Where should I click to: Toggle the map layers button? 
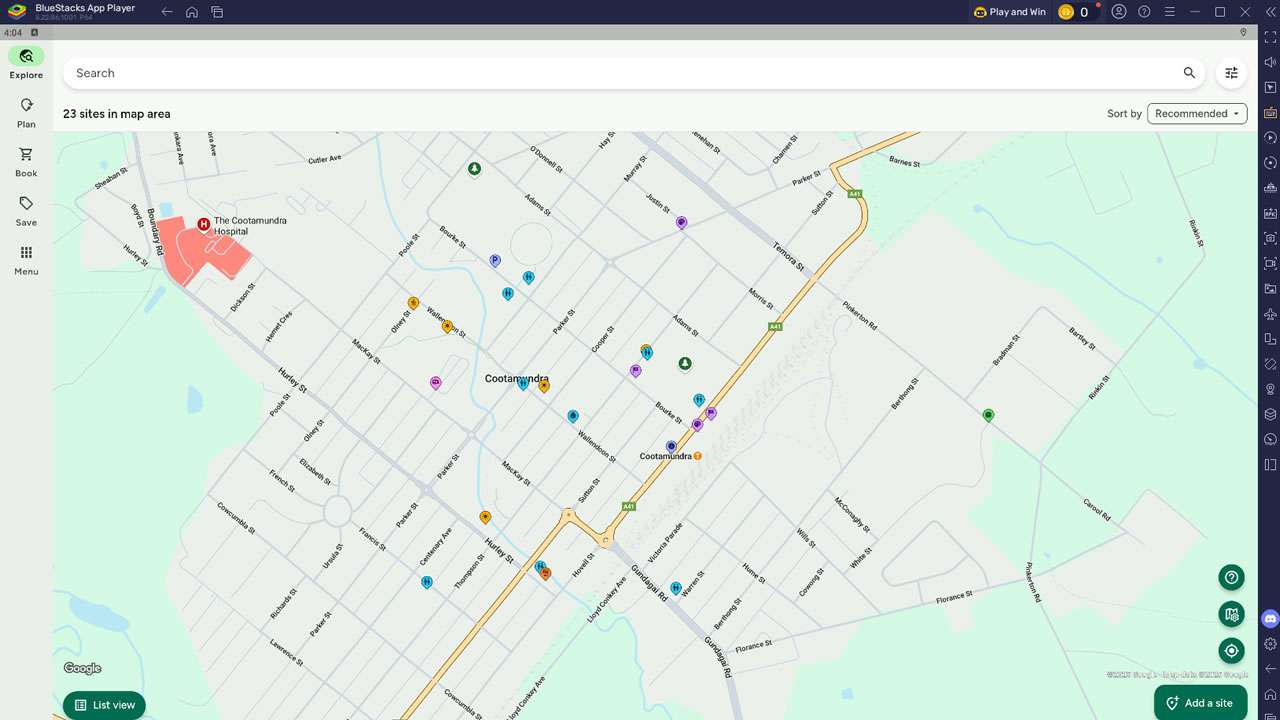(1231, 614)
